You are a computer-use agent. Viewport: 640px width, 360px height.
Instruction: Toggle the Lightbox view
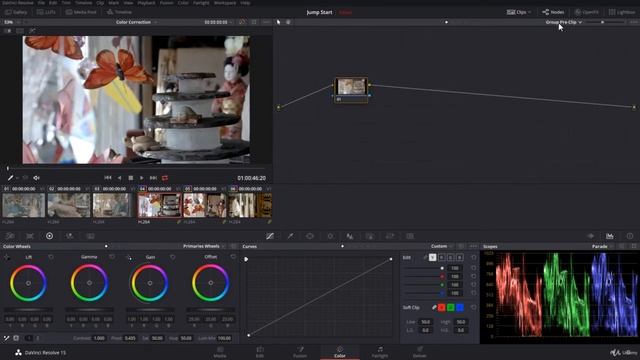click(x=622, y=12)
